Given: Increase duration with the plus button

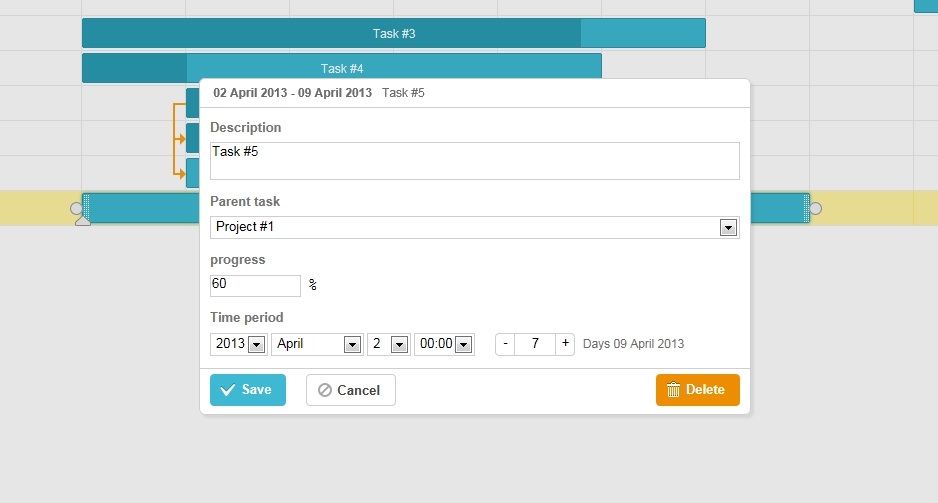Looking at the screenshot, I should click(x=565, y=344).
